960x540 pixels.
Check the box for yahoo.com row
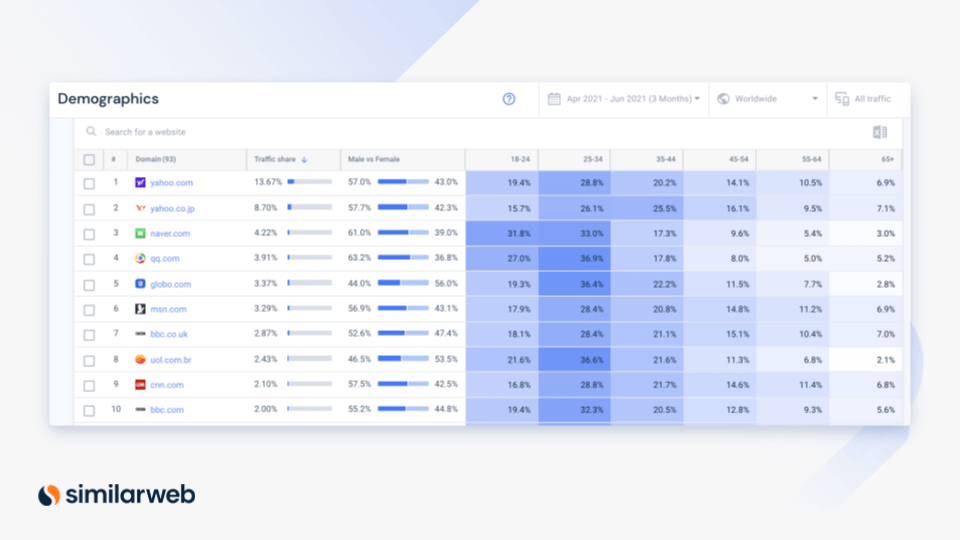89,183
